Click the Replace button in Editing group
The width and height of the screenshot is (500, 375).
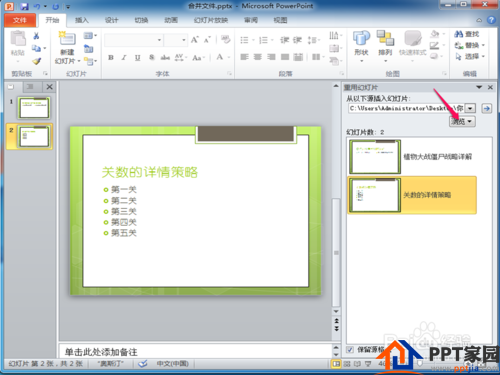[x=469, y=45]
